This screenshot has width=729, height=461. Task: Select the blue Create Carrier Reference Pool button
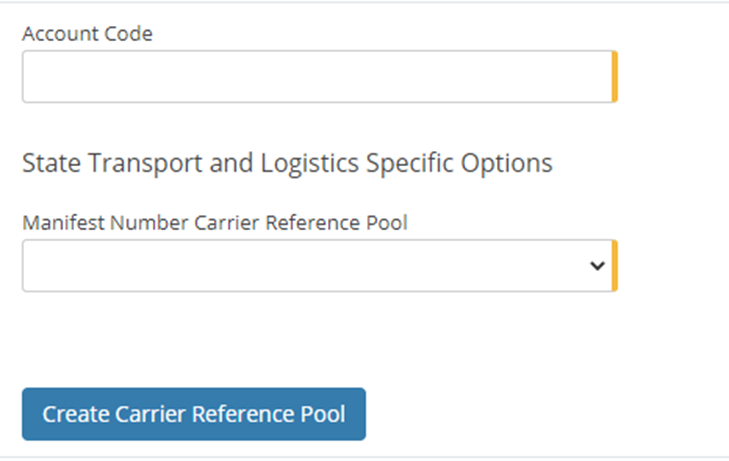pyautogui.click(x=194, y=414)
